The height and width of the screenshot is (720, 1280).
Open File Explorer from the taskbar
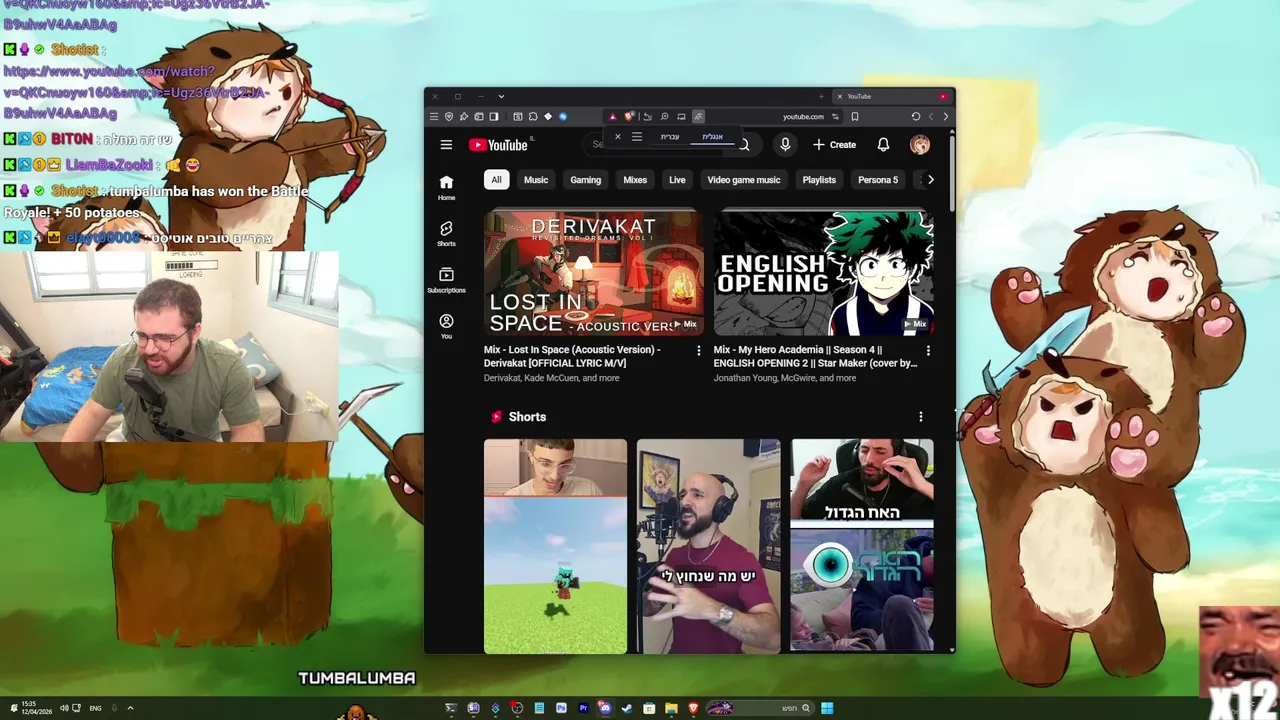point(671,708)
